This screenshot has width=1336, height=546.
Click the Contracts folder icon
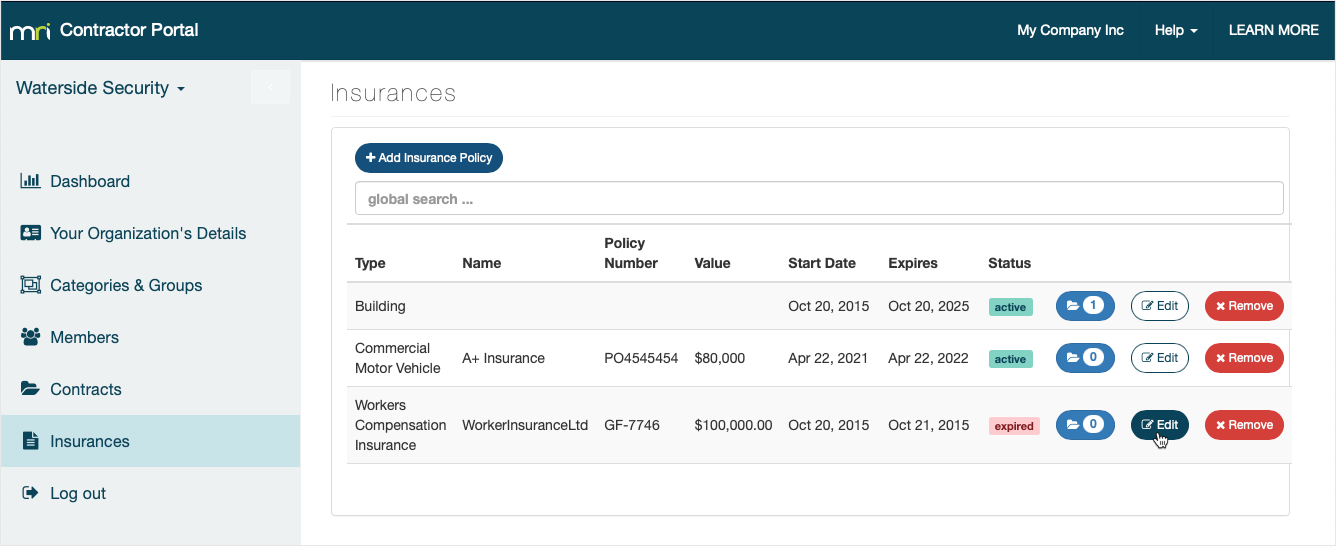30,389
